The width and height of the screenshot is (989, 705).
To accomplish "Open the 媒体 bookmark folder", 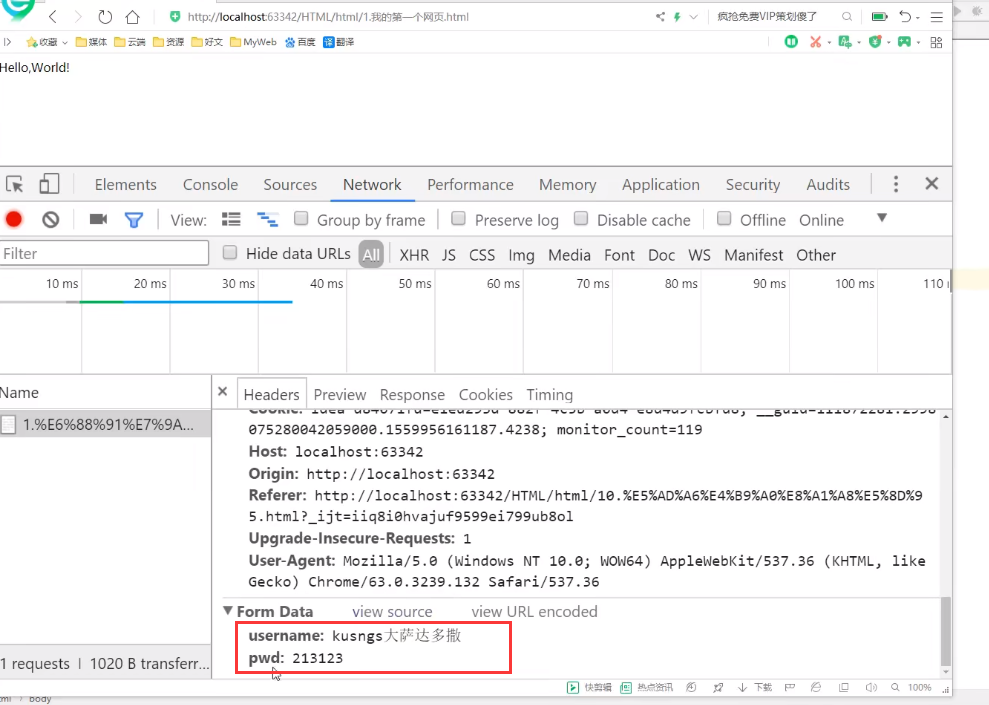I will 91,42.
